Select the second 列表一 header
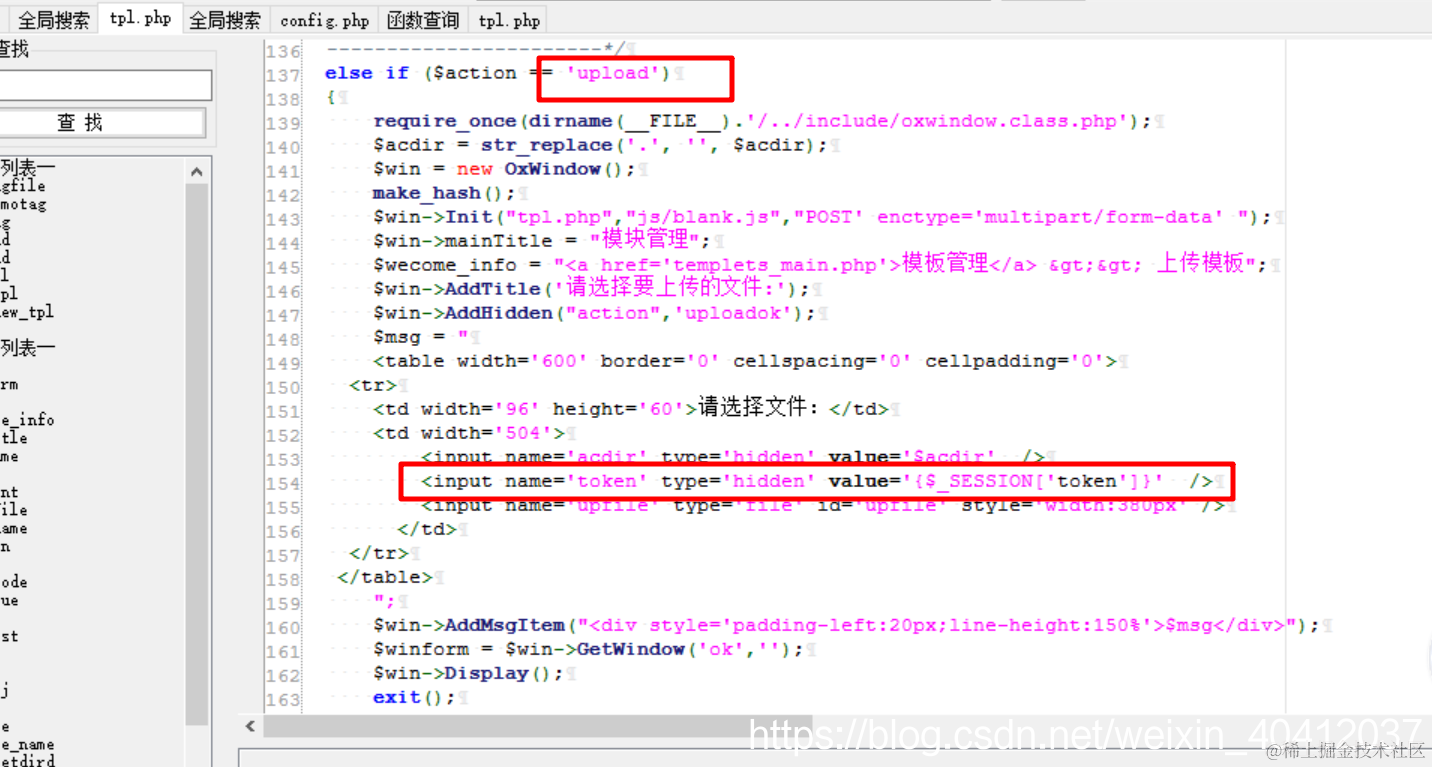1432x767 pixels. pos(28,347)
